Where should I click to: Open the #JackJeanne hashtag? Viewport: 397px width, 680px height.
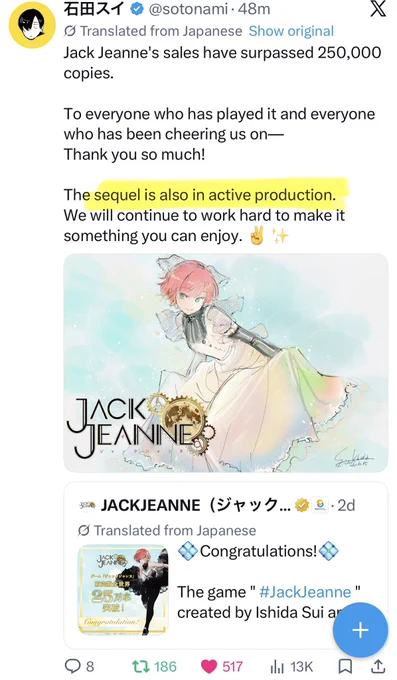[305, 592]
